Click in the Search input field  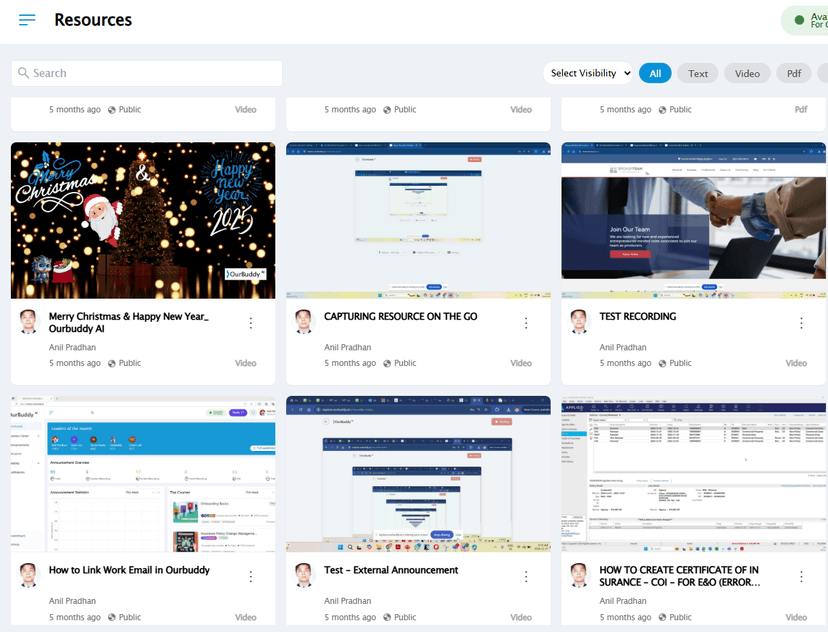150,73
